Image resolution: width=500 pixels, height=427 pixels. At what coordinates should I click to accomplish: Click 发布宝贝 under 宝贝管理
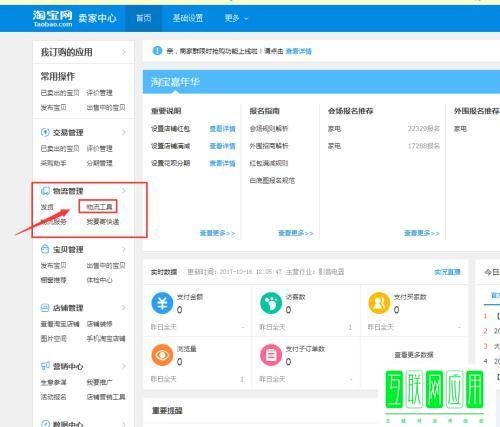(53, 265)
